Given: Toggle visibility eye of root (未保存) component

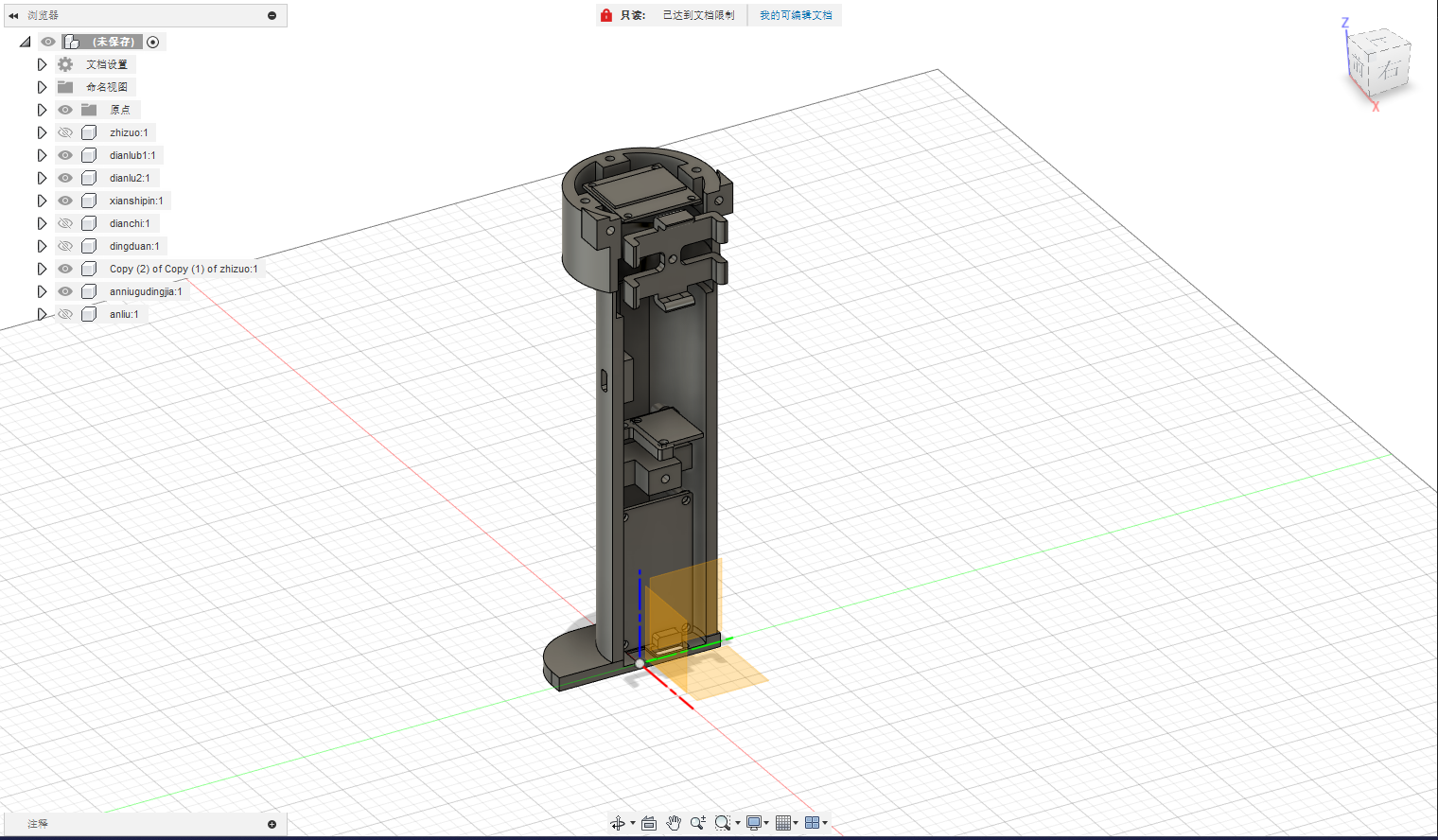Looking at the screenshot, I should (48, 42).
